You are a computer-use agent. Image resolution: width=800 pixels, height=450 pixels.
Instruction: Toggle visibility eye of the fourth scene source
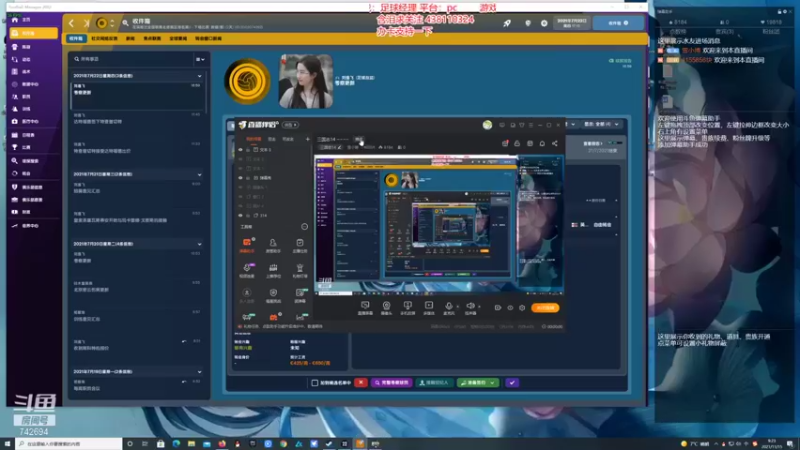241,178
